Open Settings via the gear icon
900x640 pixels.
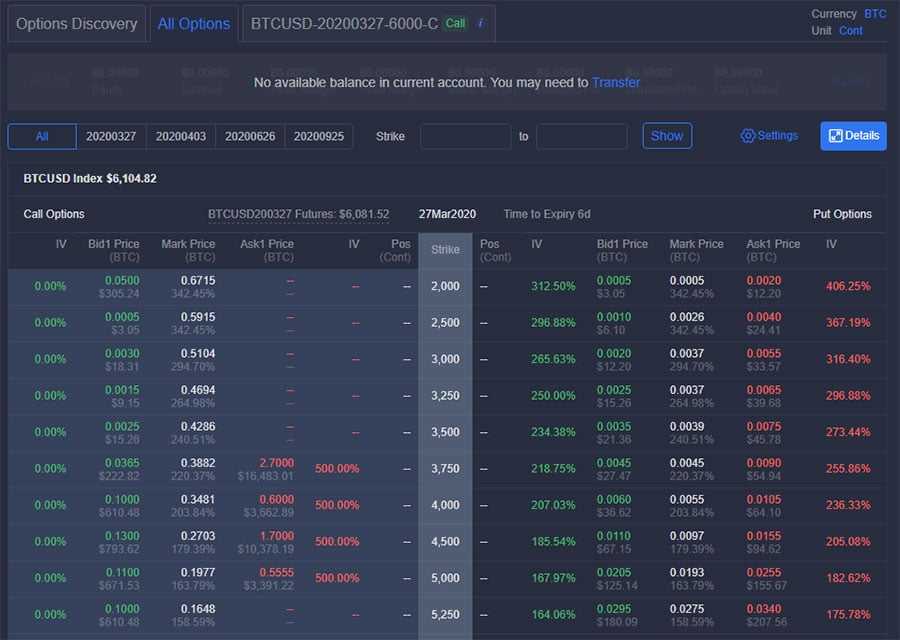(748, 136)
